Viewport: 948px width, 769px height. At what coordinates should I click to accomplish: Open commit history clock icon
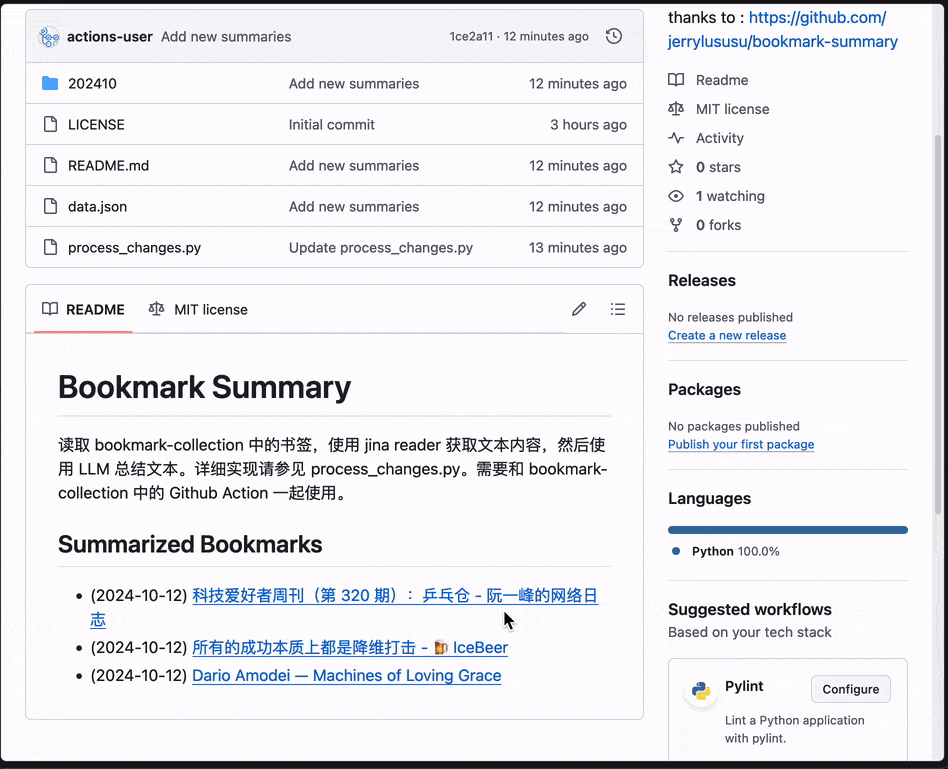pyautogui.click(x=614, y=36)
